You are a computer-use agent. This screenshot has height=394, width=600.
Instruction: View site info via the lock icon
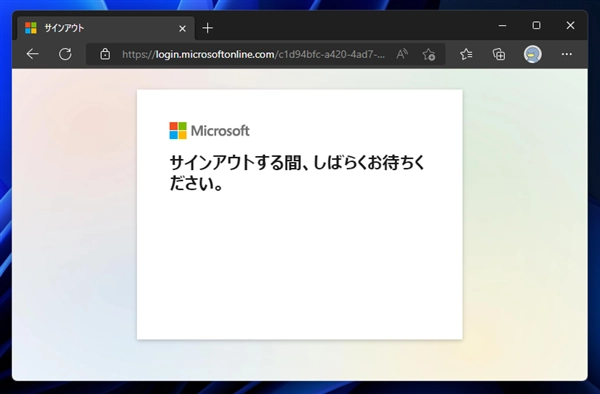105,54
